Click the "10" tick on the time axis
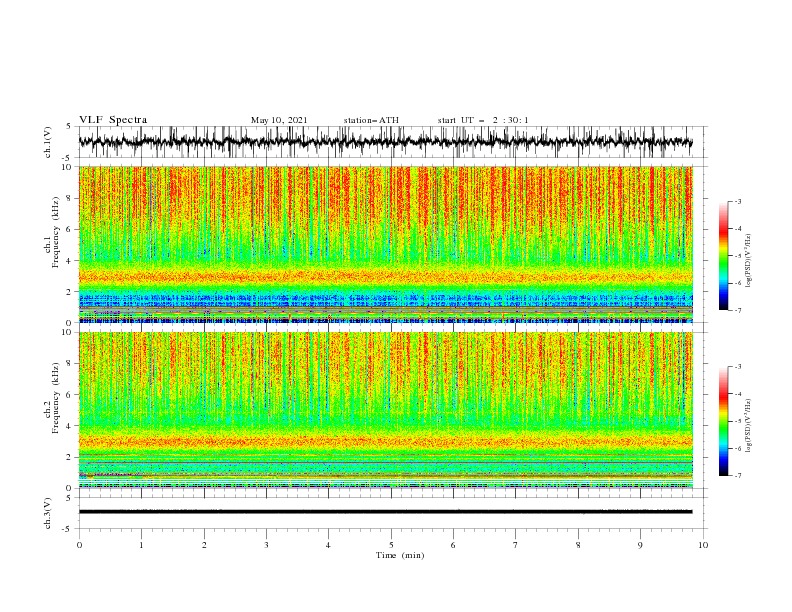The height and width of the screenshot is (612, 792). point(703,545)
